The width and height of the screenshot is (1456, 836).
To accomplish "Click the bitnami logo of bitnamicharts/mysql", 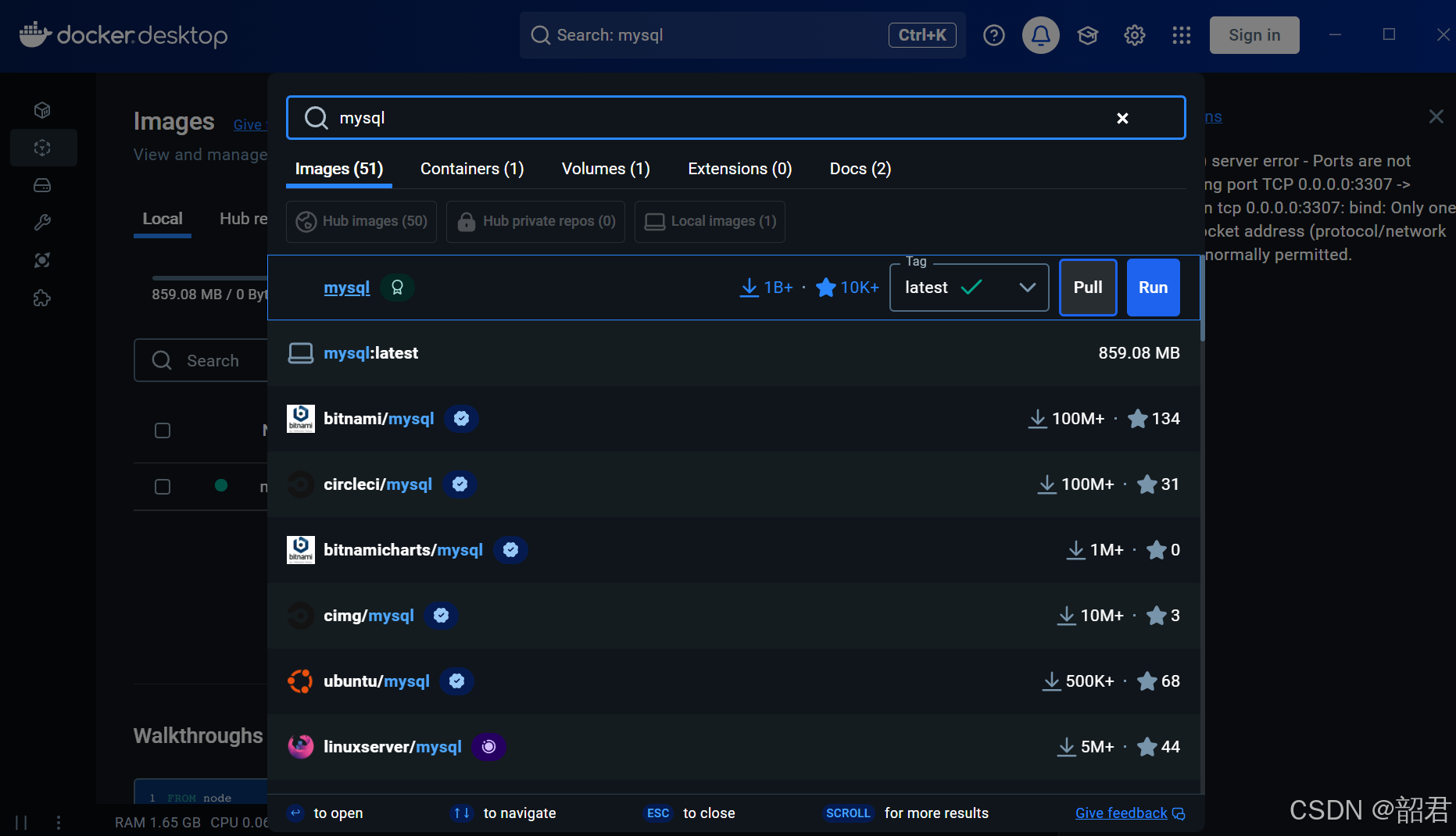I will 301,550.
